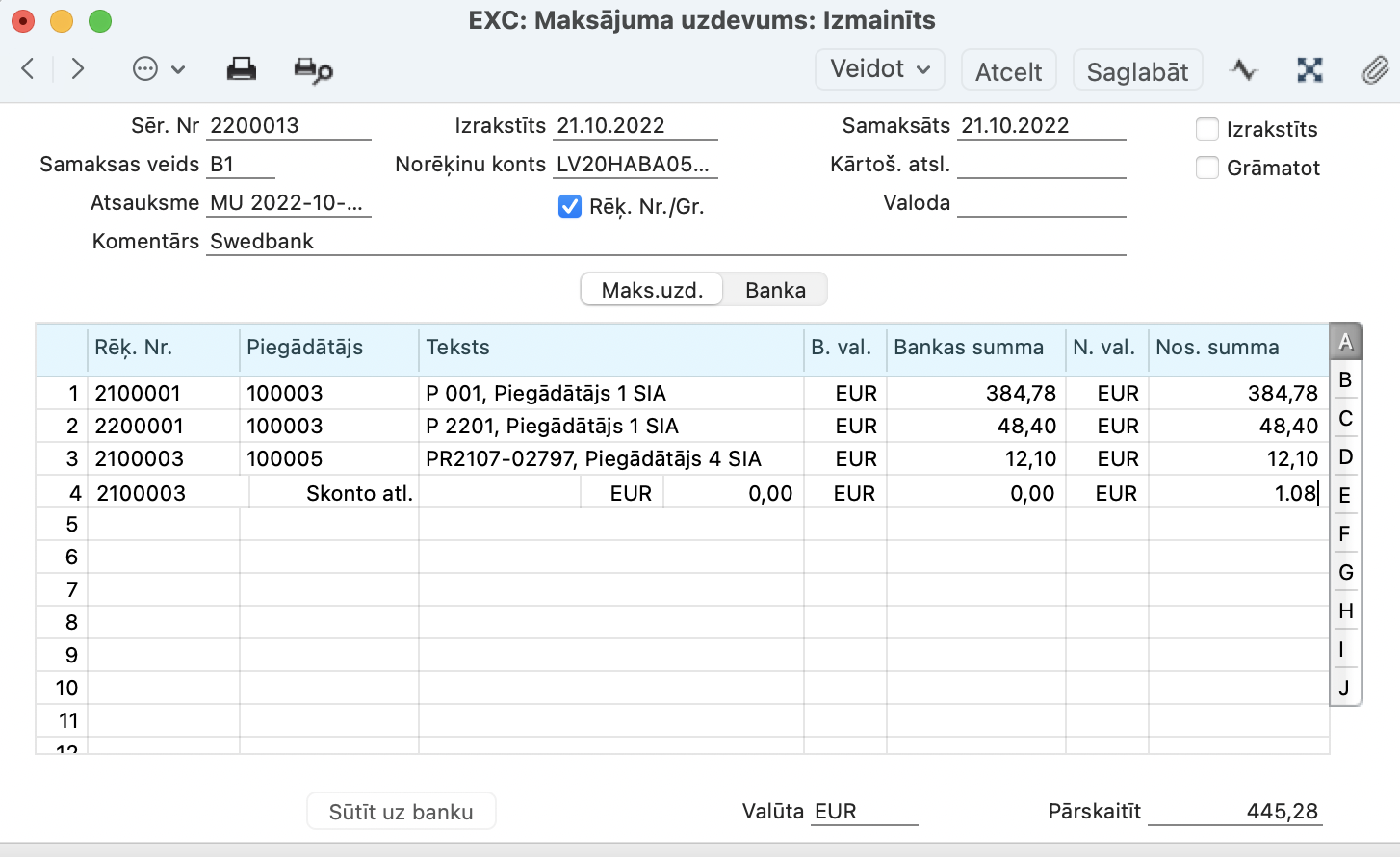Go to the previous record arrow

click(x=28, y=68)
